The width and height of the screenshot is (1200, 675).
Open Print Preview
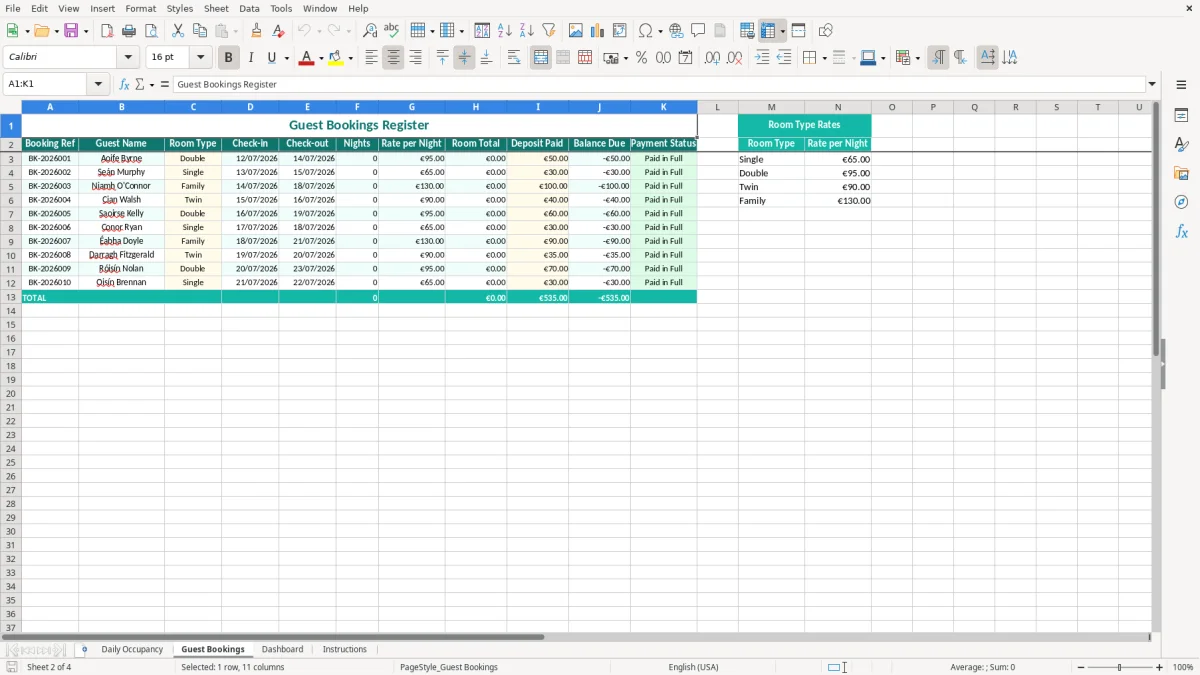coord(151,31)
